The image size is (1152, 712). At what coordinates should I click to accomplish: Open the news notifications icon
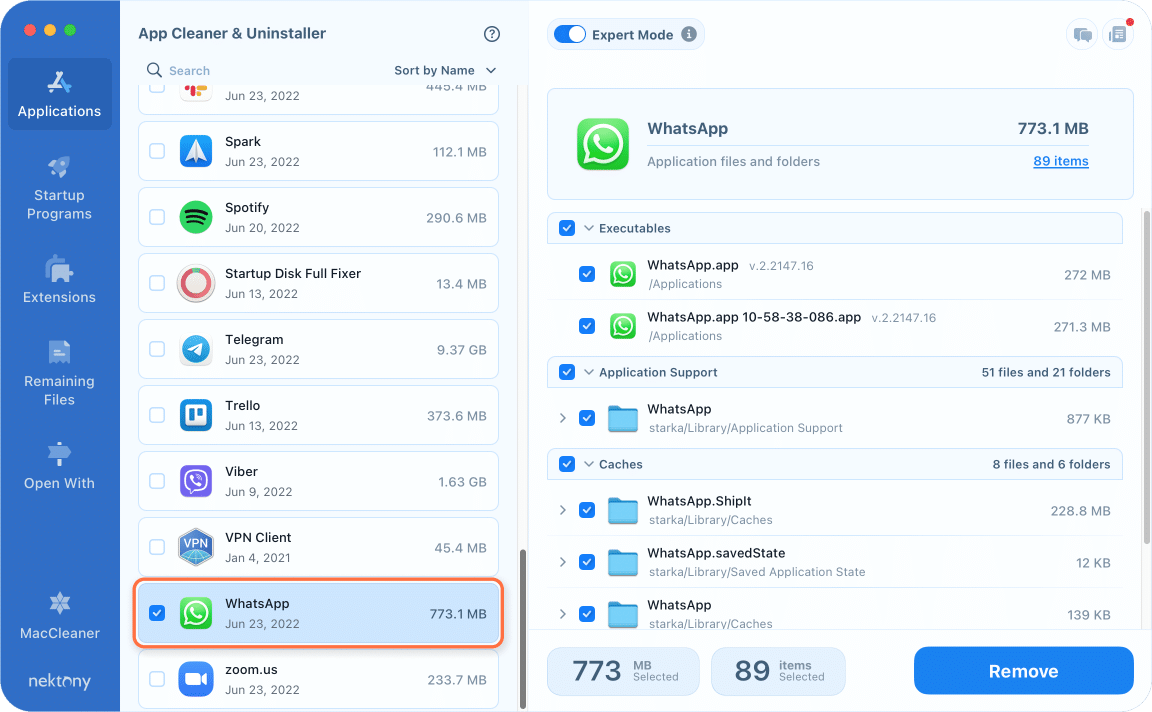[1117, 35]
